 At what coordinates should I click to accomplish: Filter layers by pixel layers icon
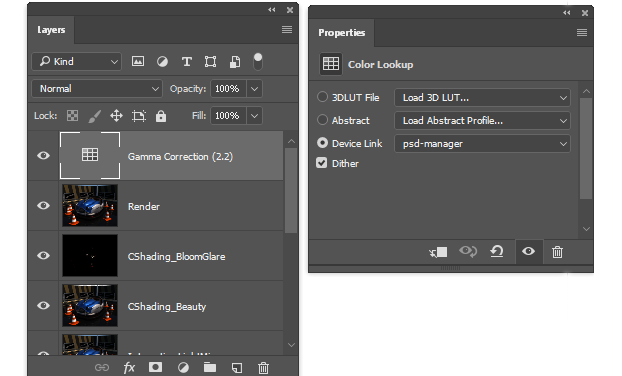click(138, 61)
